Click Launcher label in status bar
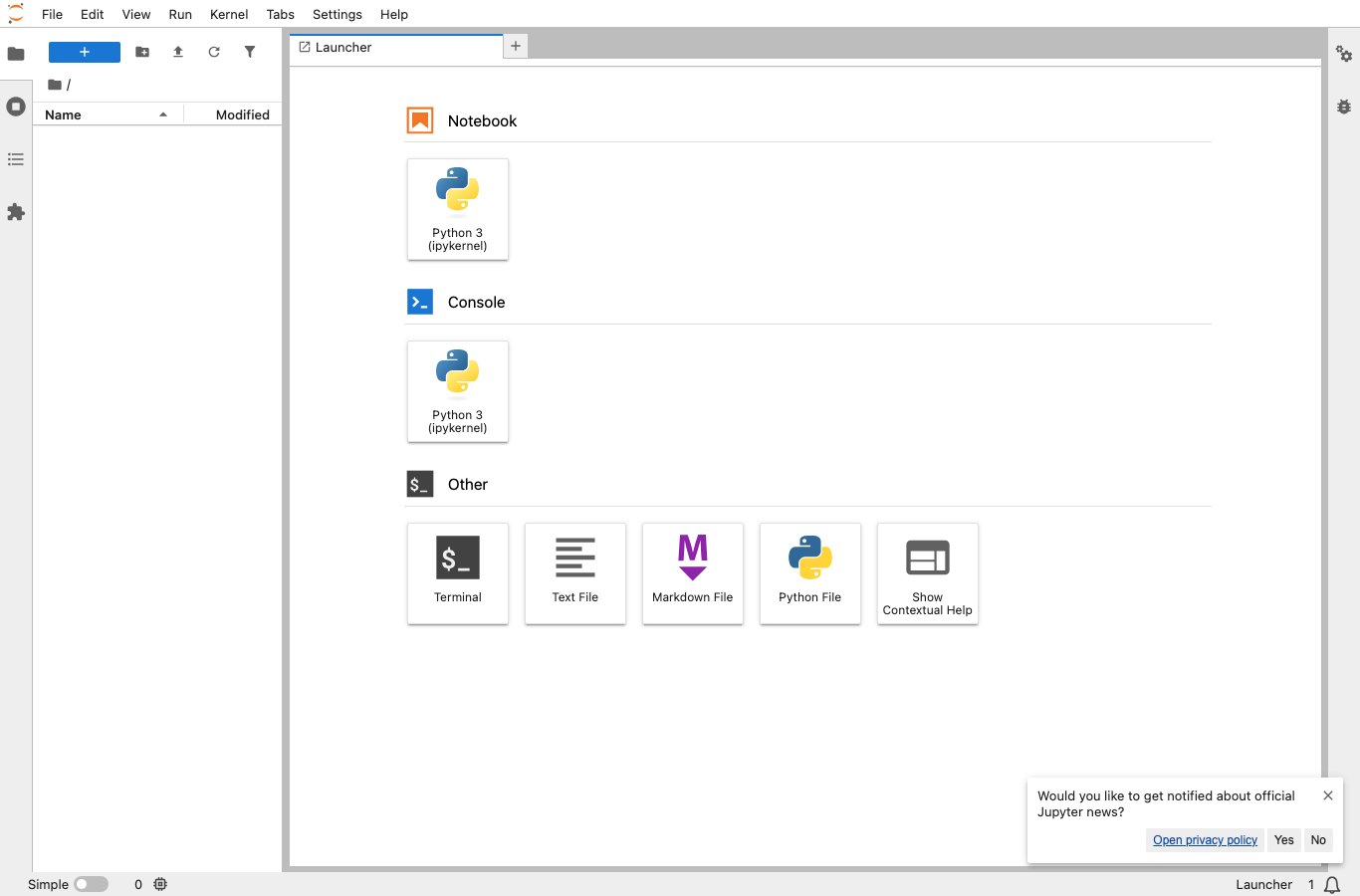Viewport: 1360px width, 896px height. [1264, 884]
